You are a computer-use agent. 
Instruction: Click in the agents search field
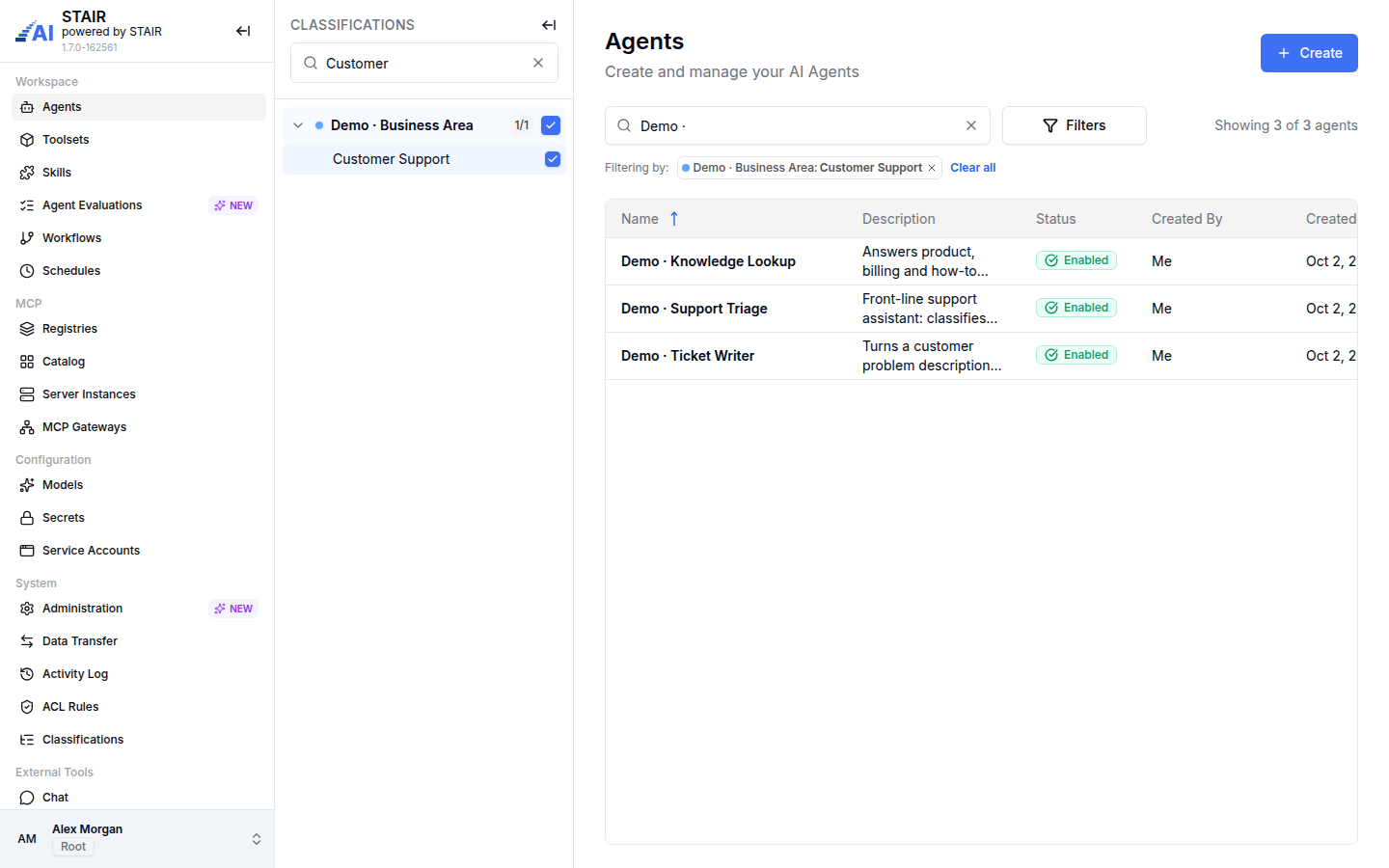(798, 125)
